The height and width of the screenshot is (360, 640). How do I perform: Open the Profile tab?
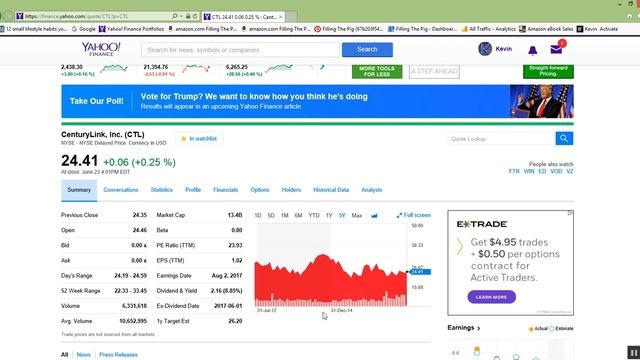[193, 190]
